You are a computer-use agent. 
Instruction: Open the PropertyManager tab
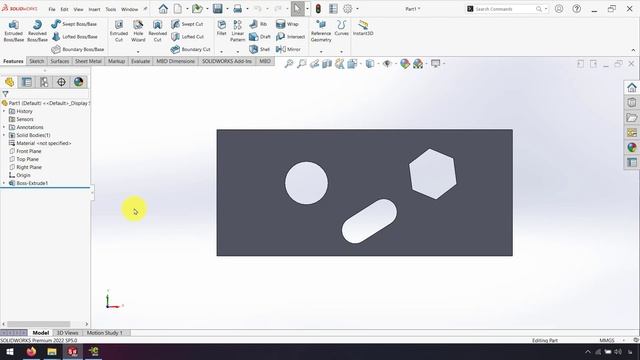(27, 82)
